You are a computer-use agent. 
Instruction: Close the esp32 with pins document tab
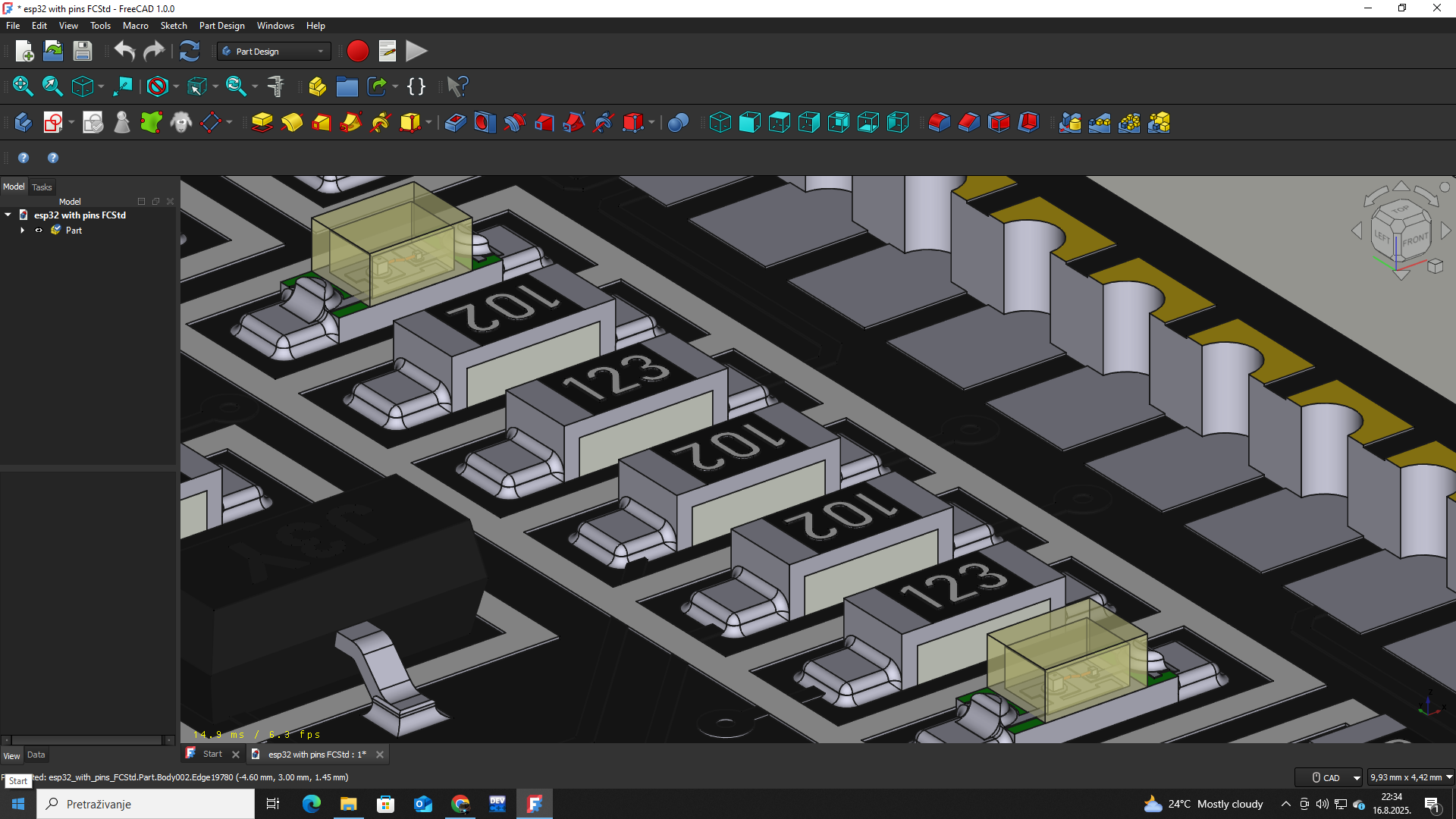(x=380, y=755)
